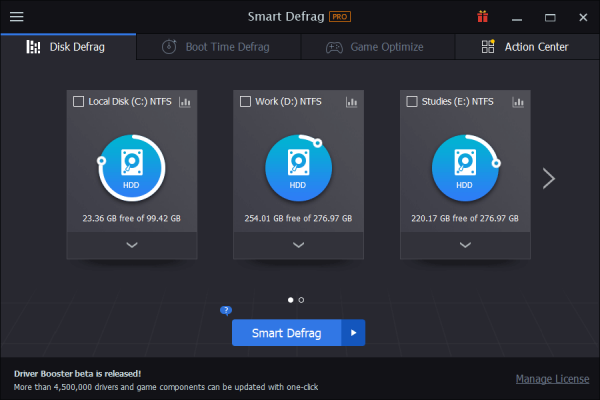Click the blue question mark help bubble

coord(226,310)
